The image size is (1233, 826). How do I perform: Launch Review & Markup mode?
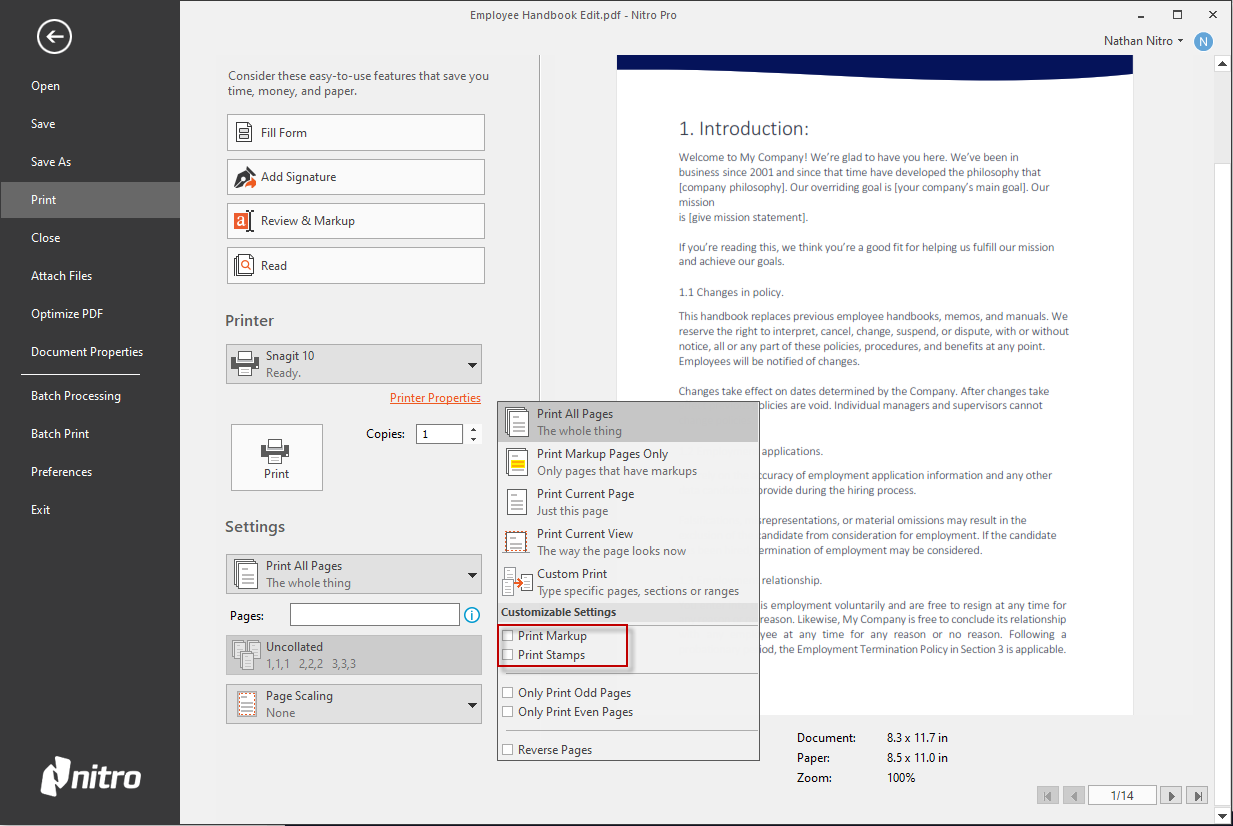coord(355,220)
